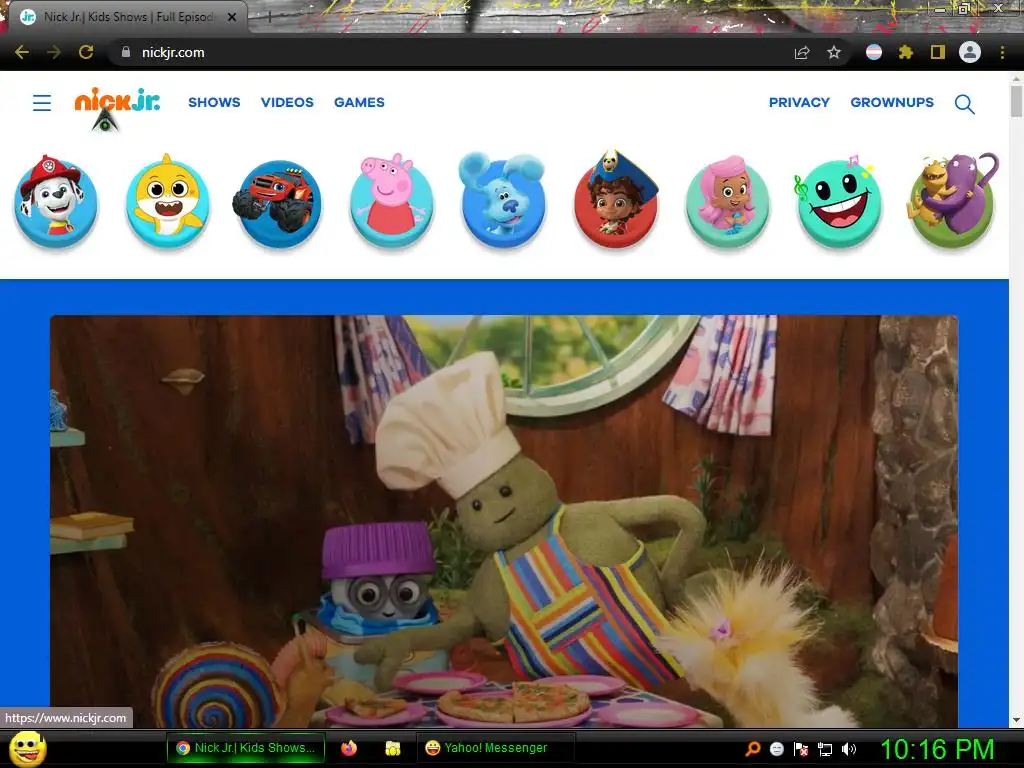
Task: Switch to Yahoo! Messenger taskbar button
Action: pos(496,748)
